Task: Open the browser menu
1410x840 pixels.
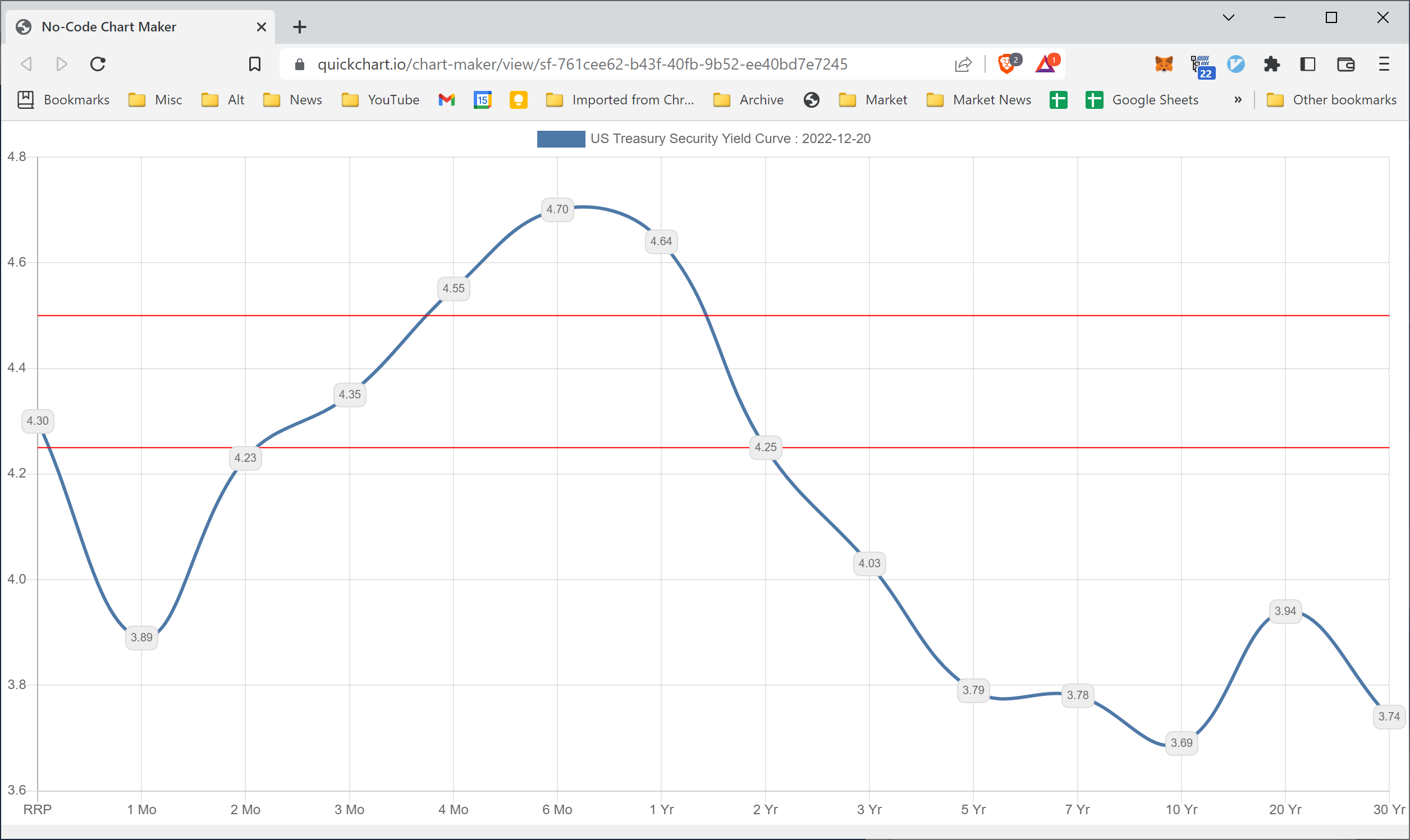Action: point(1385,64)
